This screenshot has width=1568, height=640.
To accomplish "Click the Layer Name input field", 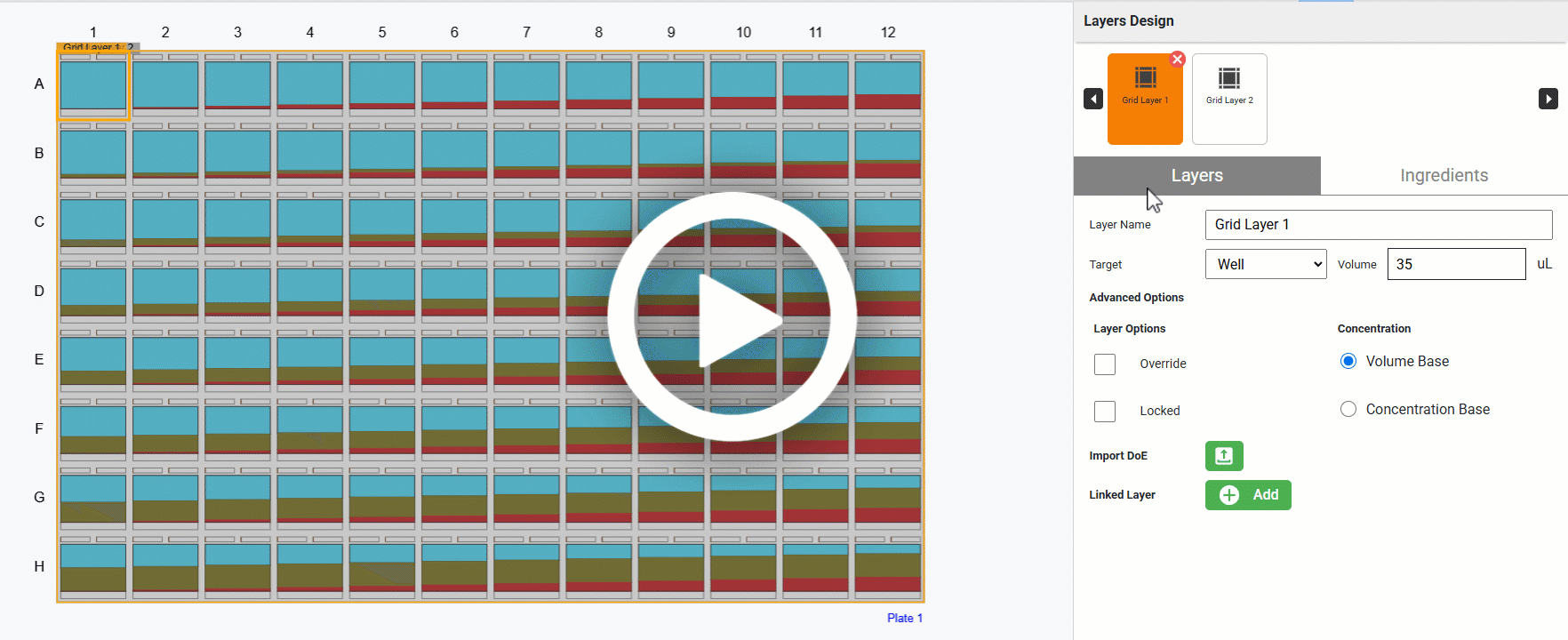I will (x=1378, y=225).
